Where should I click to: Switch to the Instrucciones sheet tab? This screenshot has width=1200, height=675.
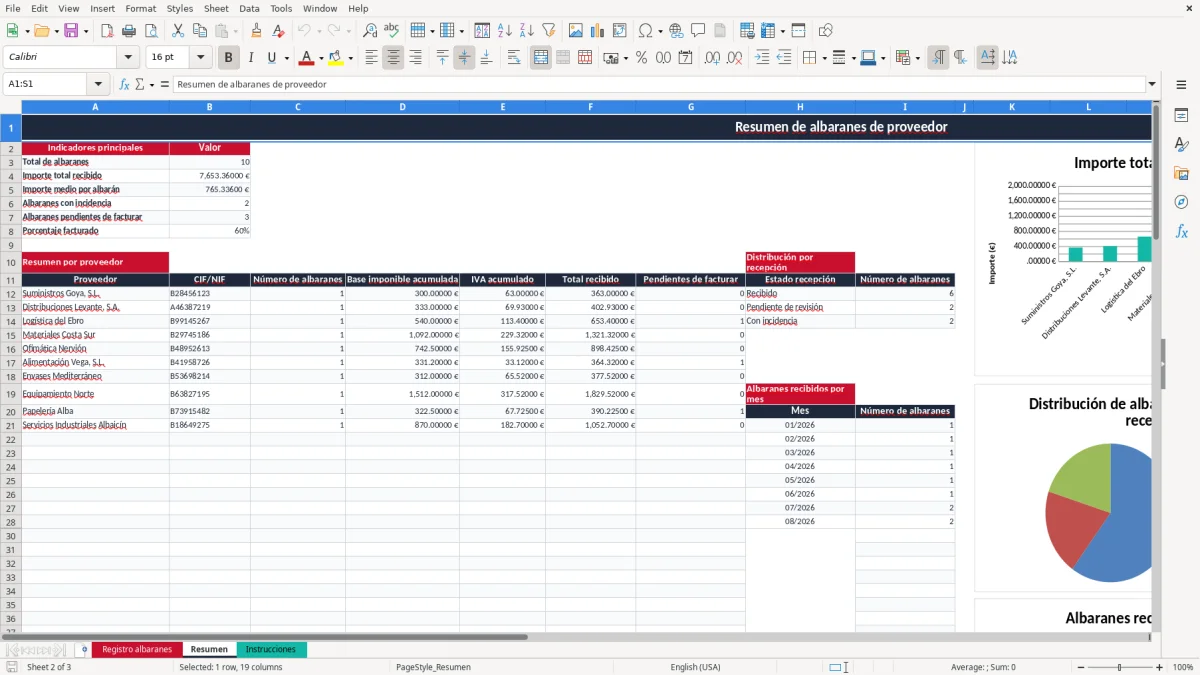271,649
